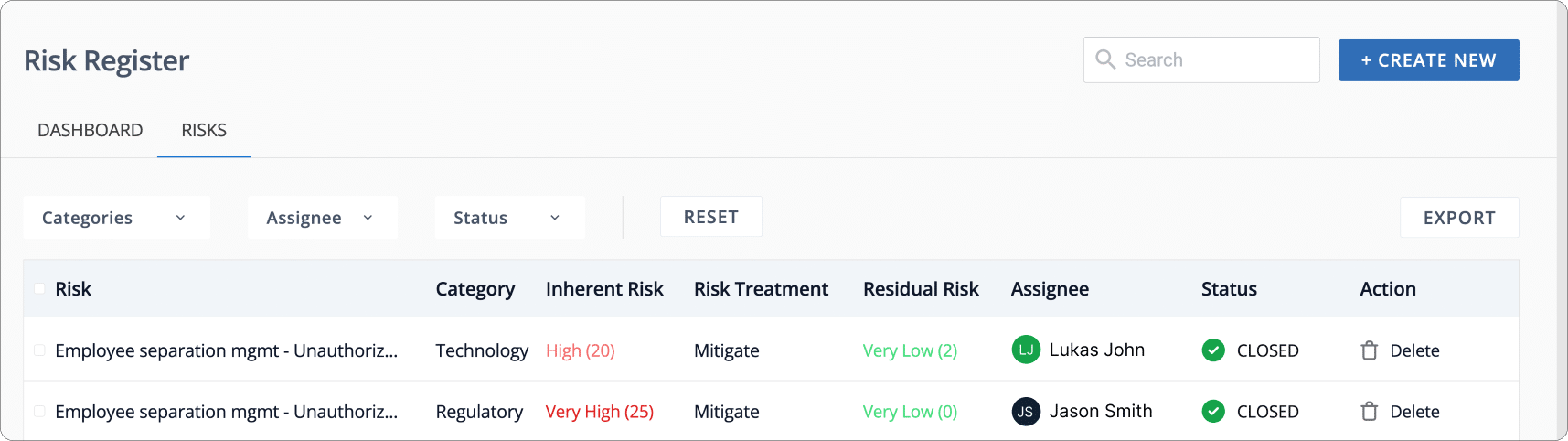Click green closed checkmark in Regulatory row
The image size is (1568, 441).
click(1213, 412)
